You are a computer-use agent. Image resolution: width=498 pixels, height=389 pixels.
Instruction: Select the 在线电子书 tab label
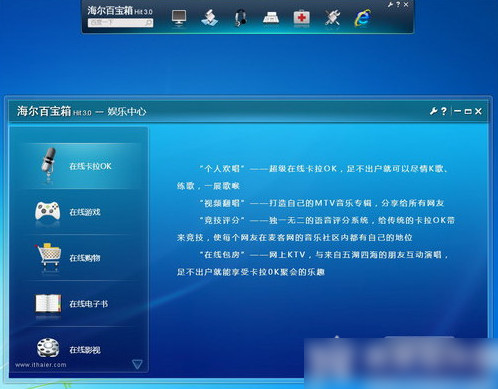click(x=88, y=304)
